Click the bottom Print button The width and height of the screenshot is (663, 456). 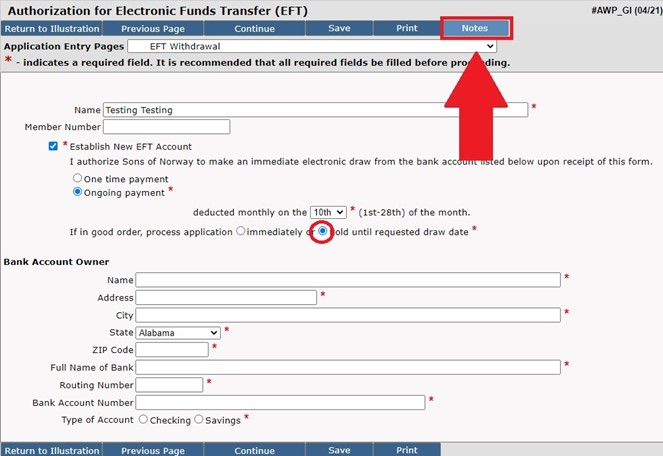pos(406,450)
